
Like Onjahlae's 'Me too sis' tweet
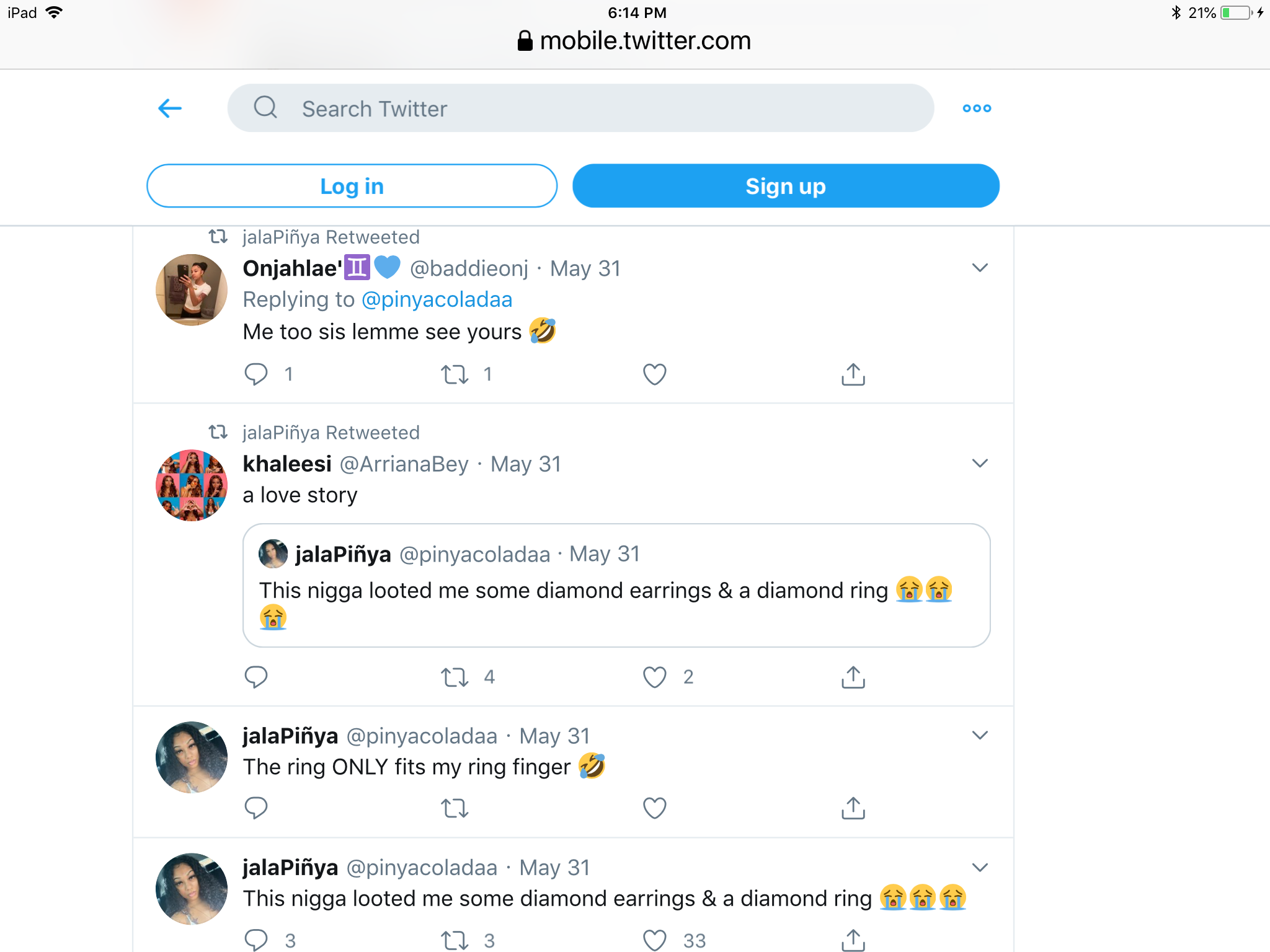point(654,374)
